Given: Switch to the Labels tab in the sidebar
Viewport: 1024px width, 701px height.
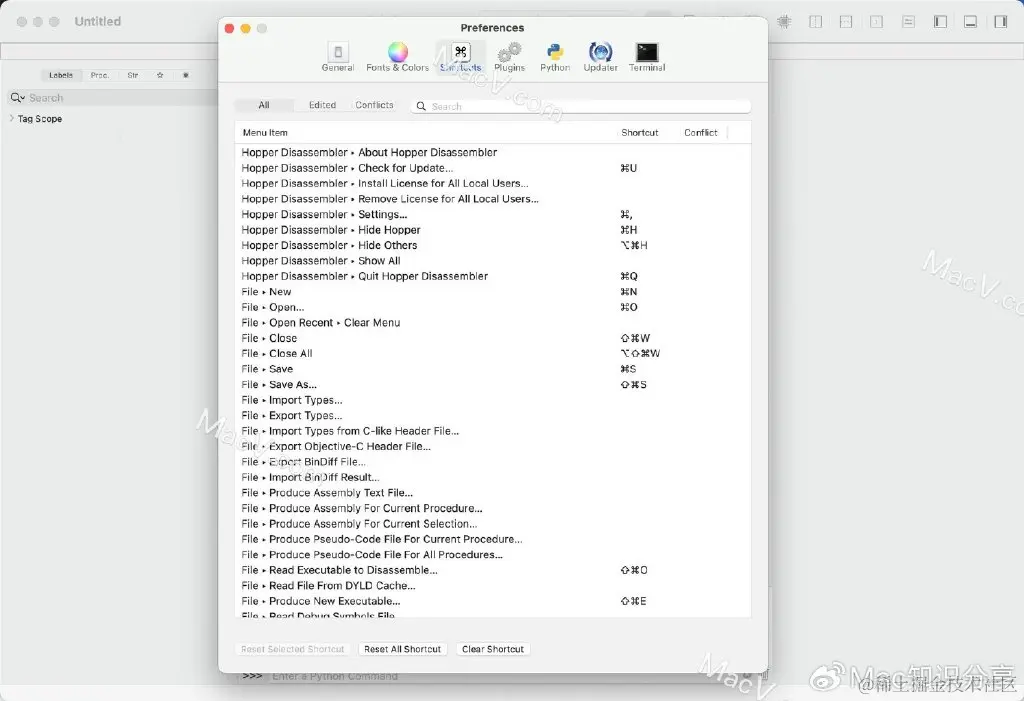Looking at the screenshot, I should 61,75.
